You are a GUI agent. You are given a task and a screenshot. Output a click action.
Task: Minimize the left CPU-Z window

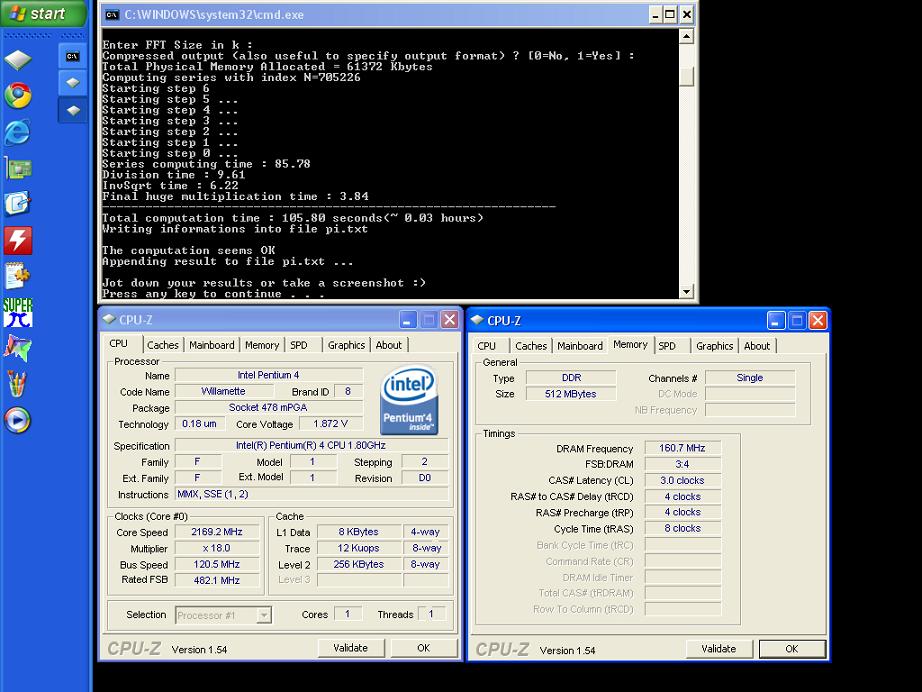pos(408,320)
